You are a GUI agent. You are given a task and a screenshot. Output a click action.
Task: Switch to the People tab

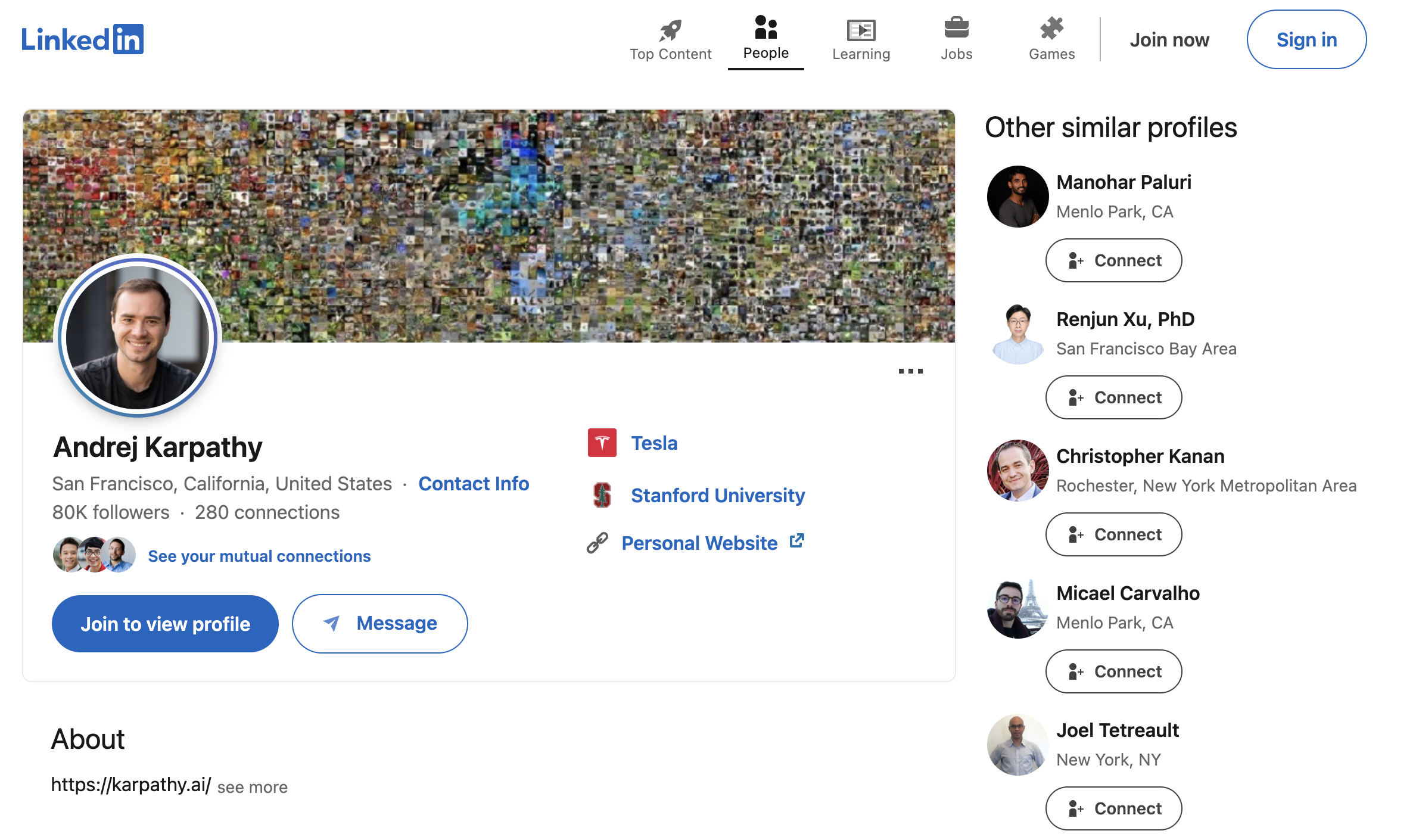tap(765, 39)
